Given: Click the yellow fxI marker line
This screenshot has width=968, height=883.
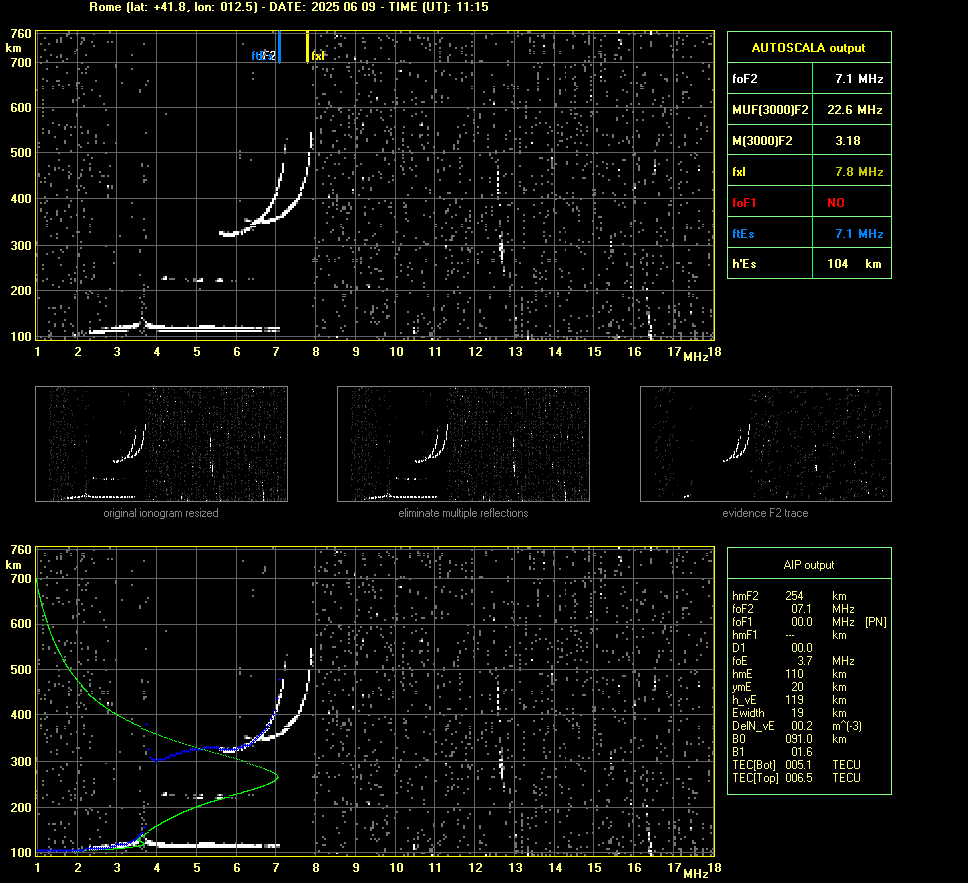Looking at the screenshot, I should [x=307, y=47].
